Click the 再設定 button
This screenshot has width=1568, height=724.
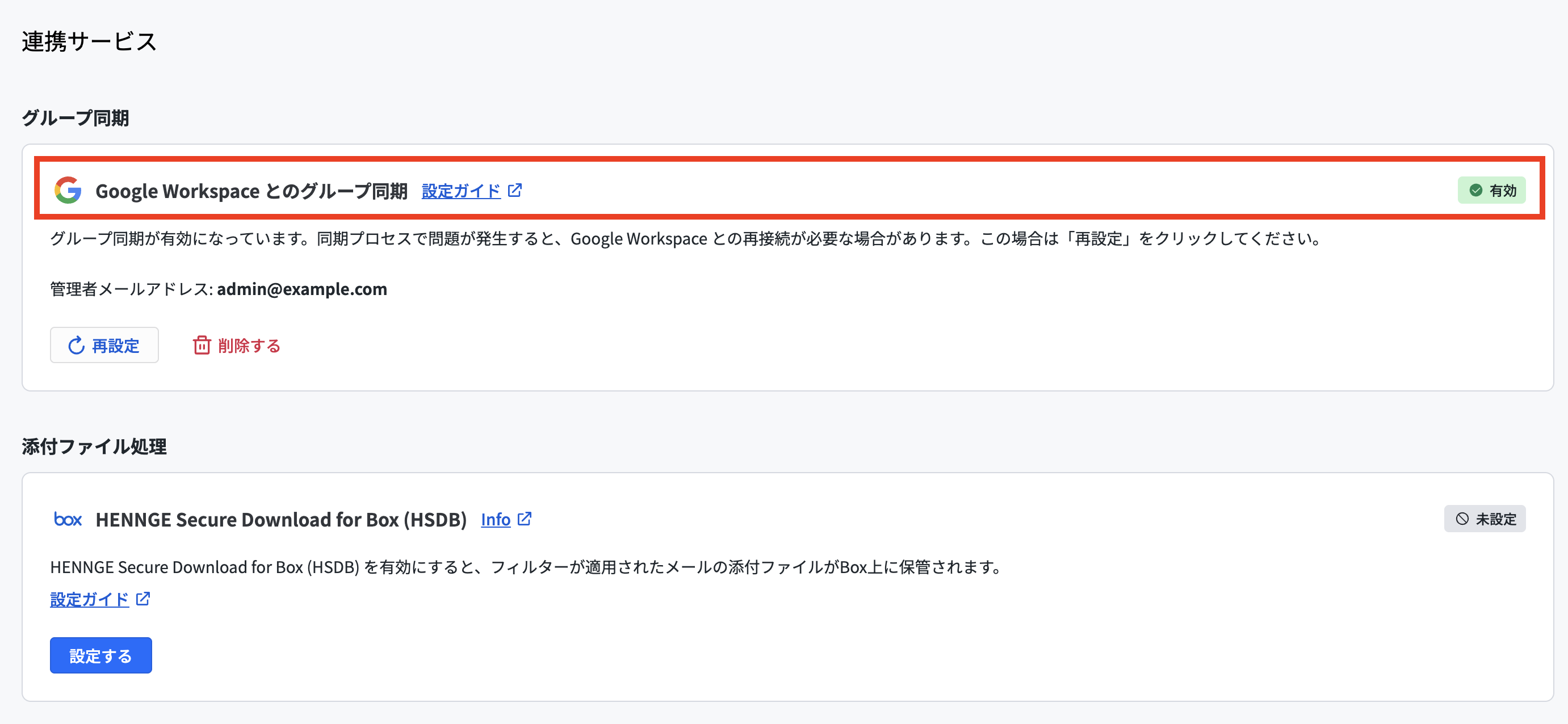click(104, 345)
